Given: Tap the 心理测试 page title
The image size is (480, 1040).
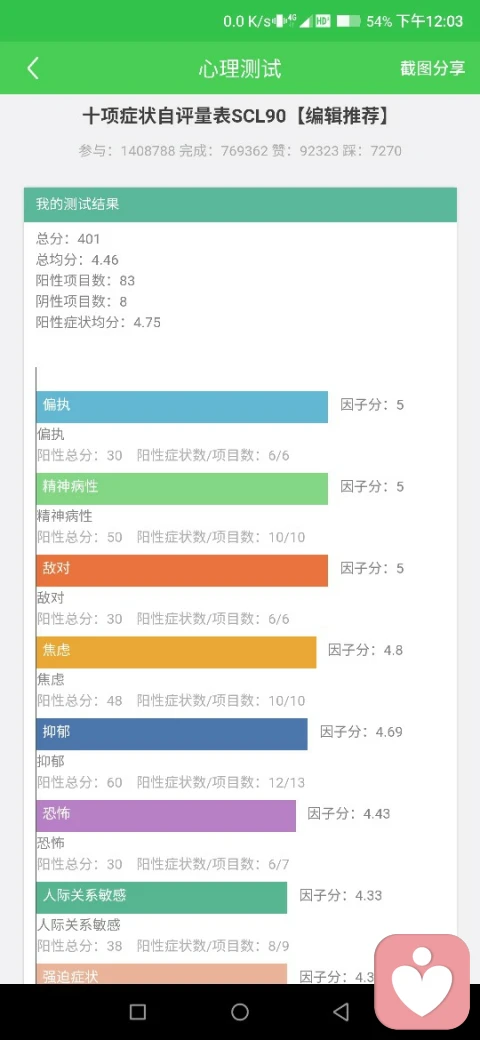Looking at the screenshot, I should pos(239,68).
